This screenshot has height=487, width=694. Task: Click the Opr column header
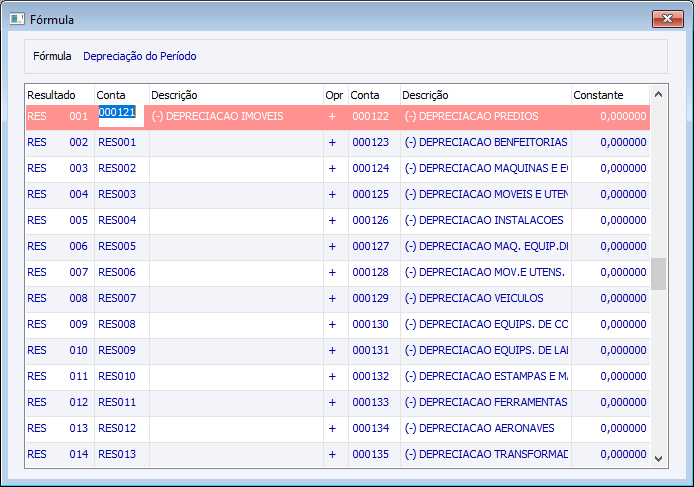(334, 95)
